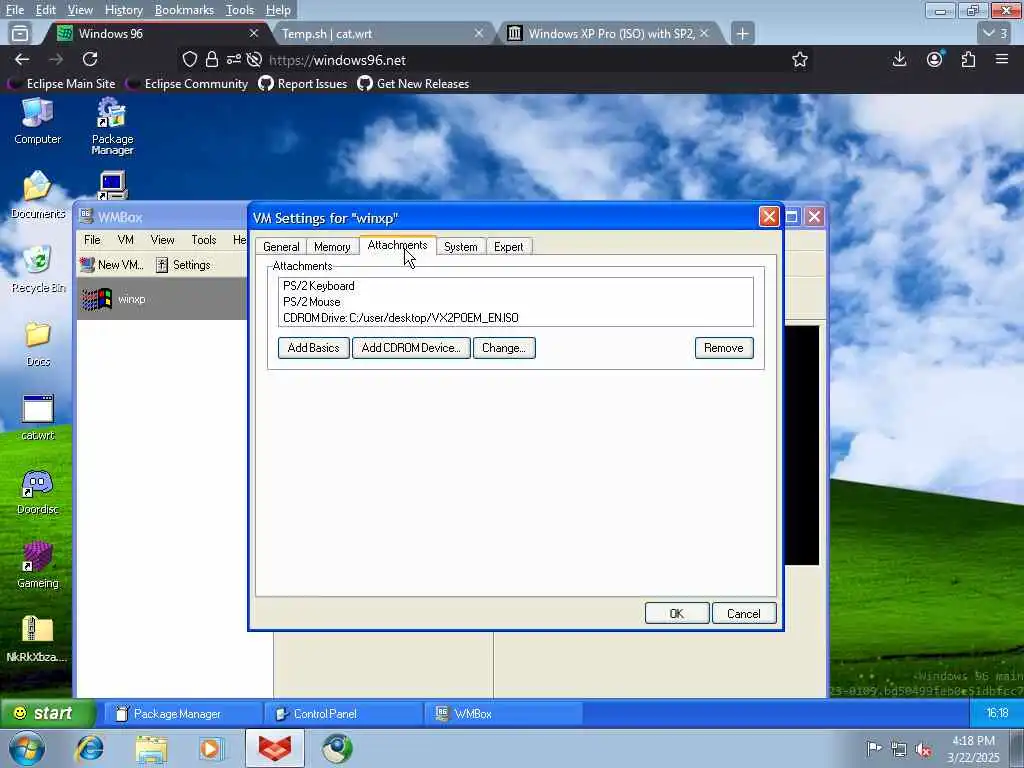Open the Computer desktop icon
The image size is (1024, 768).
[x=37, y=121]
